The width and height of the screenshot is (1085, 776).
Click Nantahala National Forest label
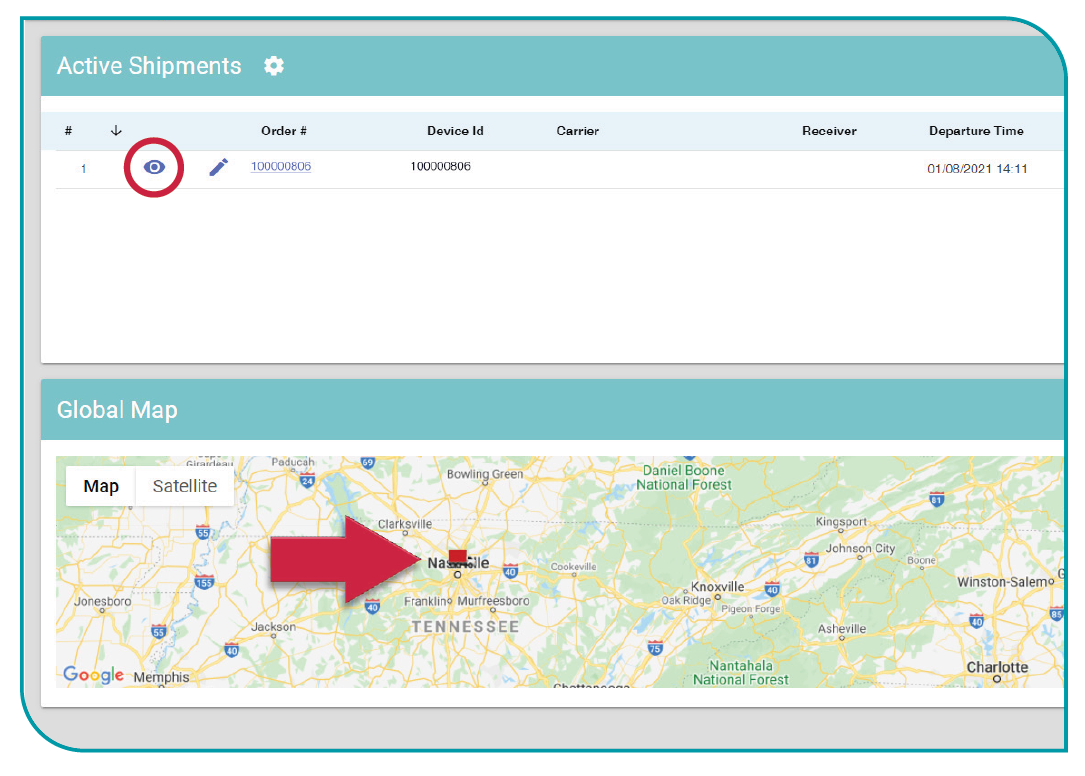pos(740,673)
